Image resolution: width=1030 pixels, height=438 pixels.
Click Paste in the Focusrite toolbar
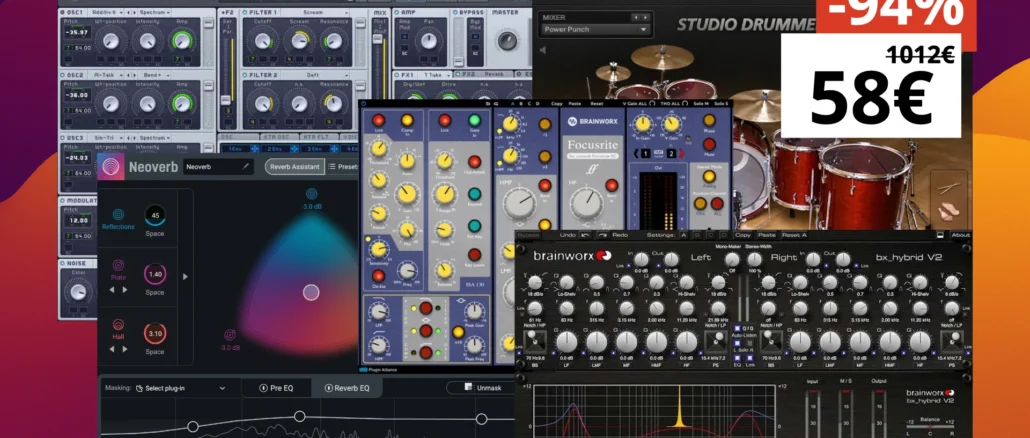575,103
